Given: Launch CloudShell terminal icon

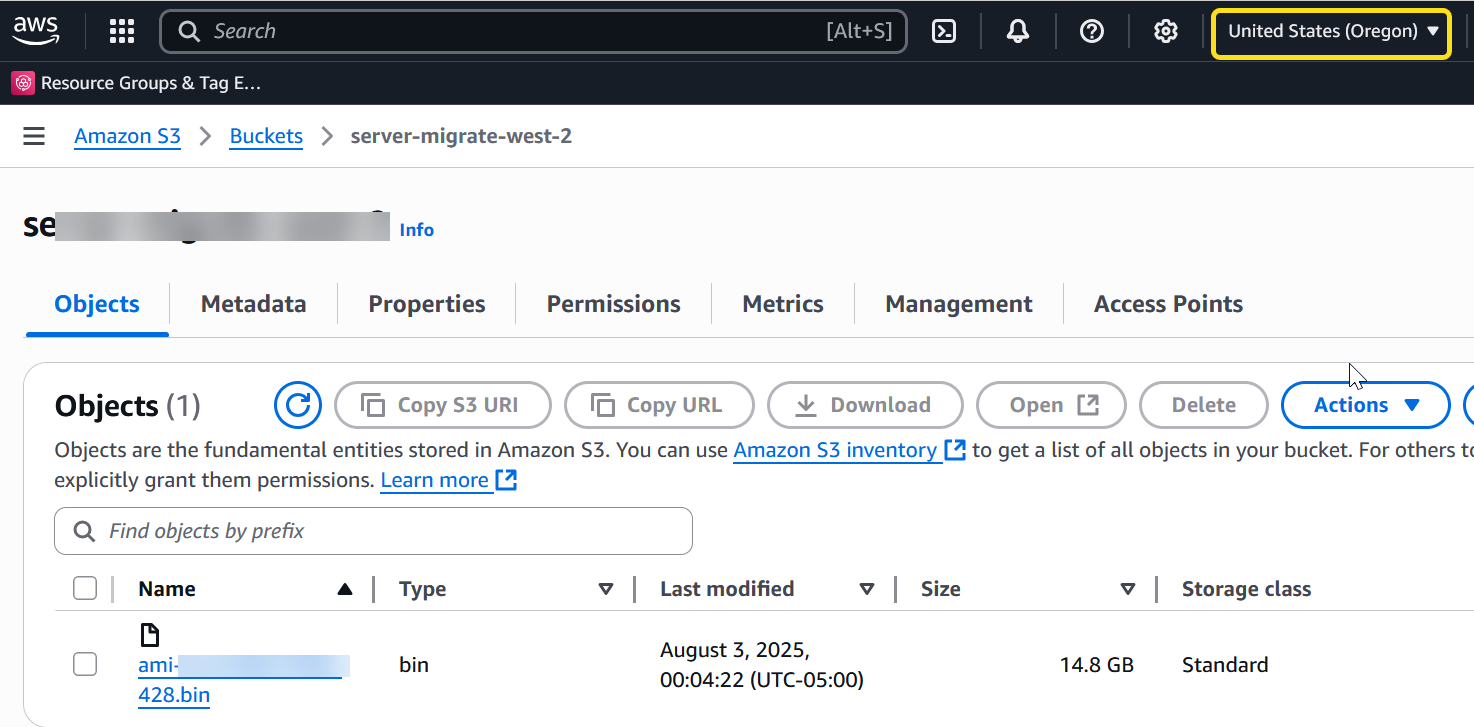Looking at the screenshot, I should click(x=943, y=31).
